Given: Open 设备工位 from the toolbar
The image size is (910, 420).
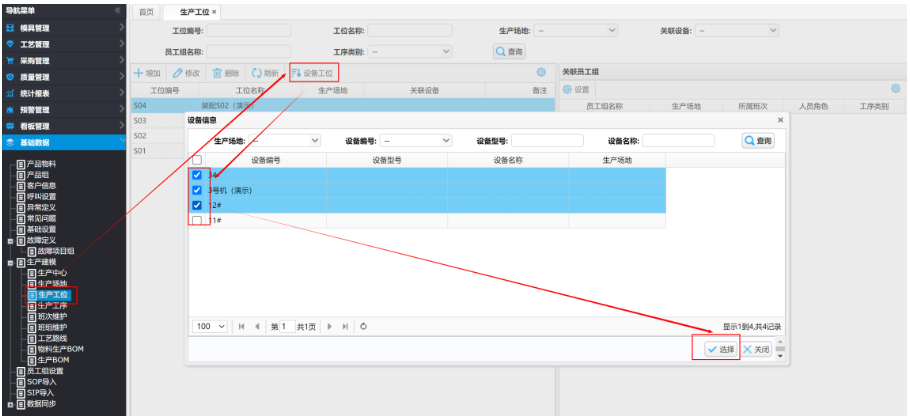Looking at the screenshot, I should point(313,73).
